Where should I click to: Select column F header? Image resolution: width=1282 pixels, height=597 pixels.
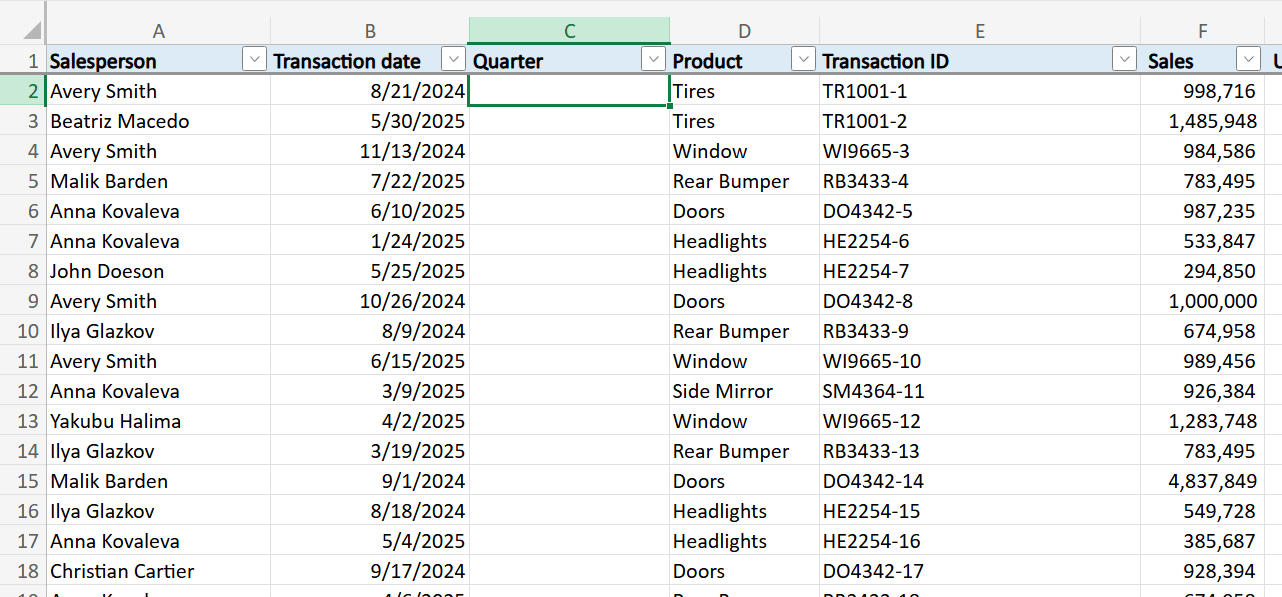(x=1202, y=30)
